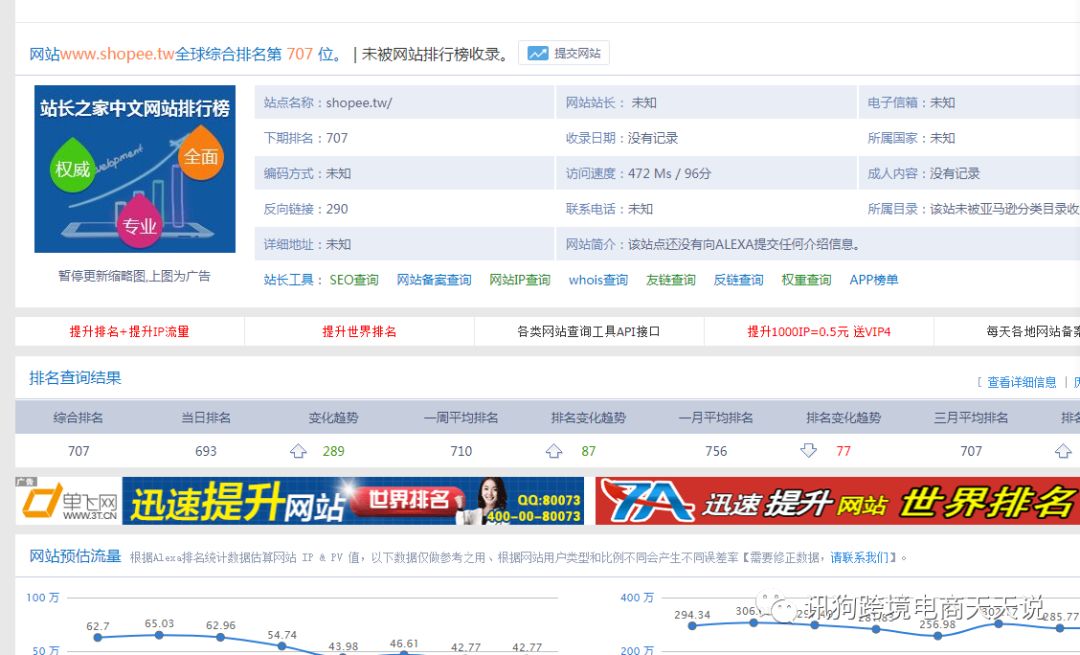This screenshot has width=1080, height=655.
Task: Click the 一月平均排名 column header
Action: click(716, 417)
